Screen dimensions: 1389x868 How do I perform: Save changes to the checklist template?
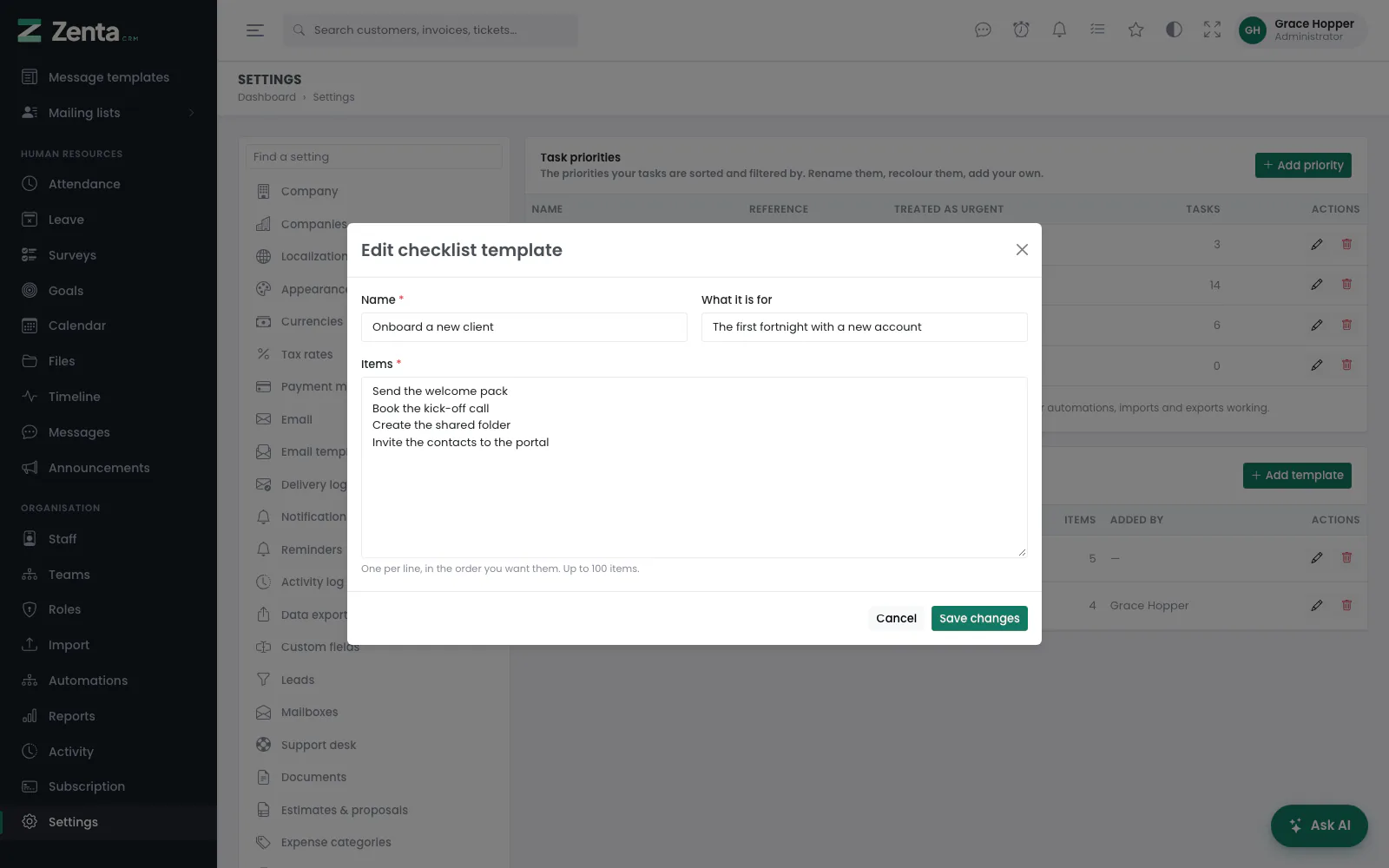(979, 618)
